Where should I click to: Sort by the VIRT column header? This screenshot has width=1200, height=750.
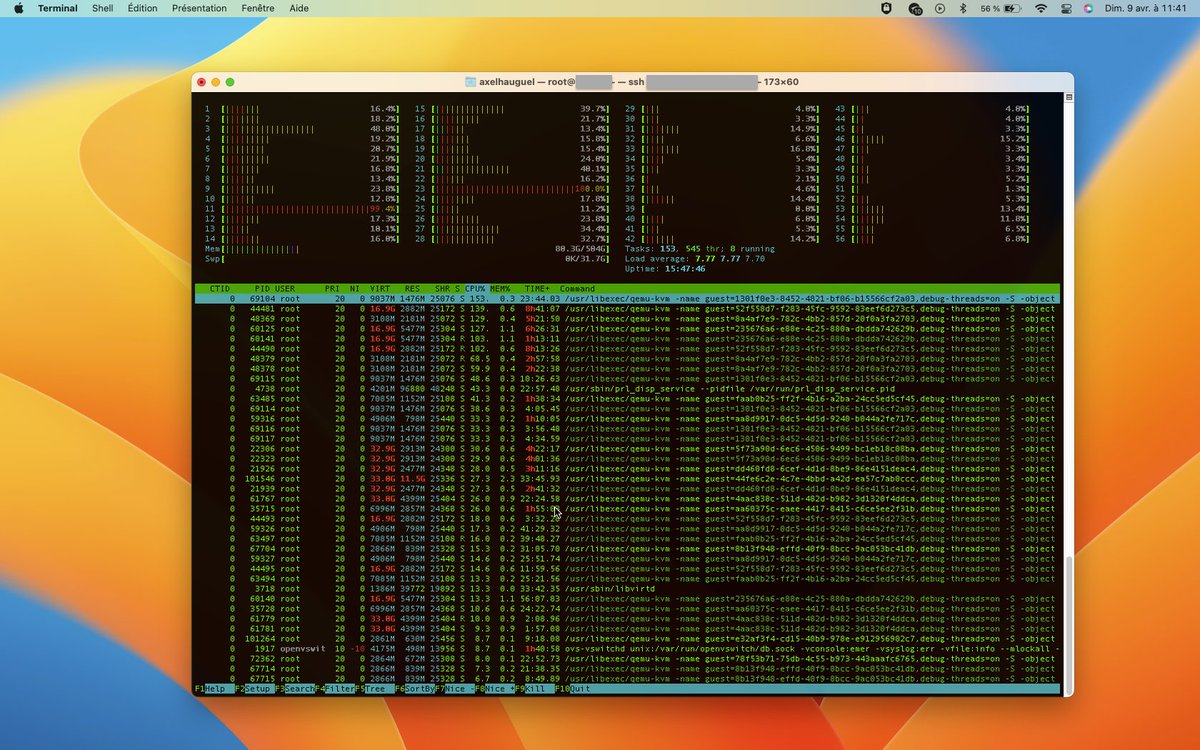[x=380, y=289]
